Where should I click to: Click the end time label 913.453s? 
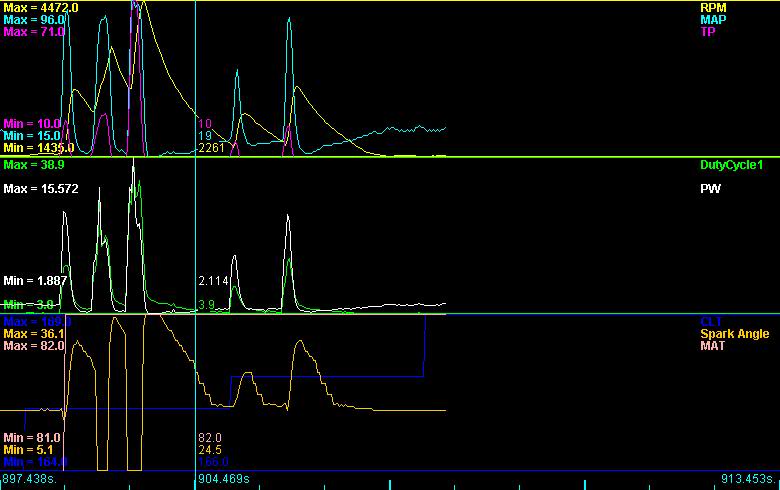click(748, 479)
